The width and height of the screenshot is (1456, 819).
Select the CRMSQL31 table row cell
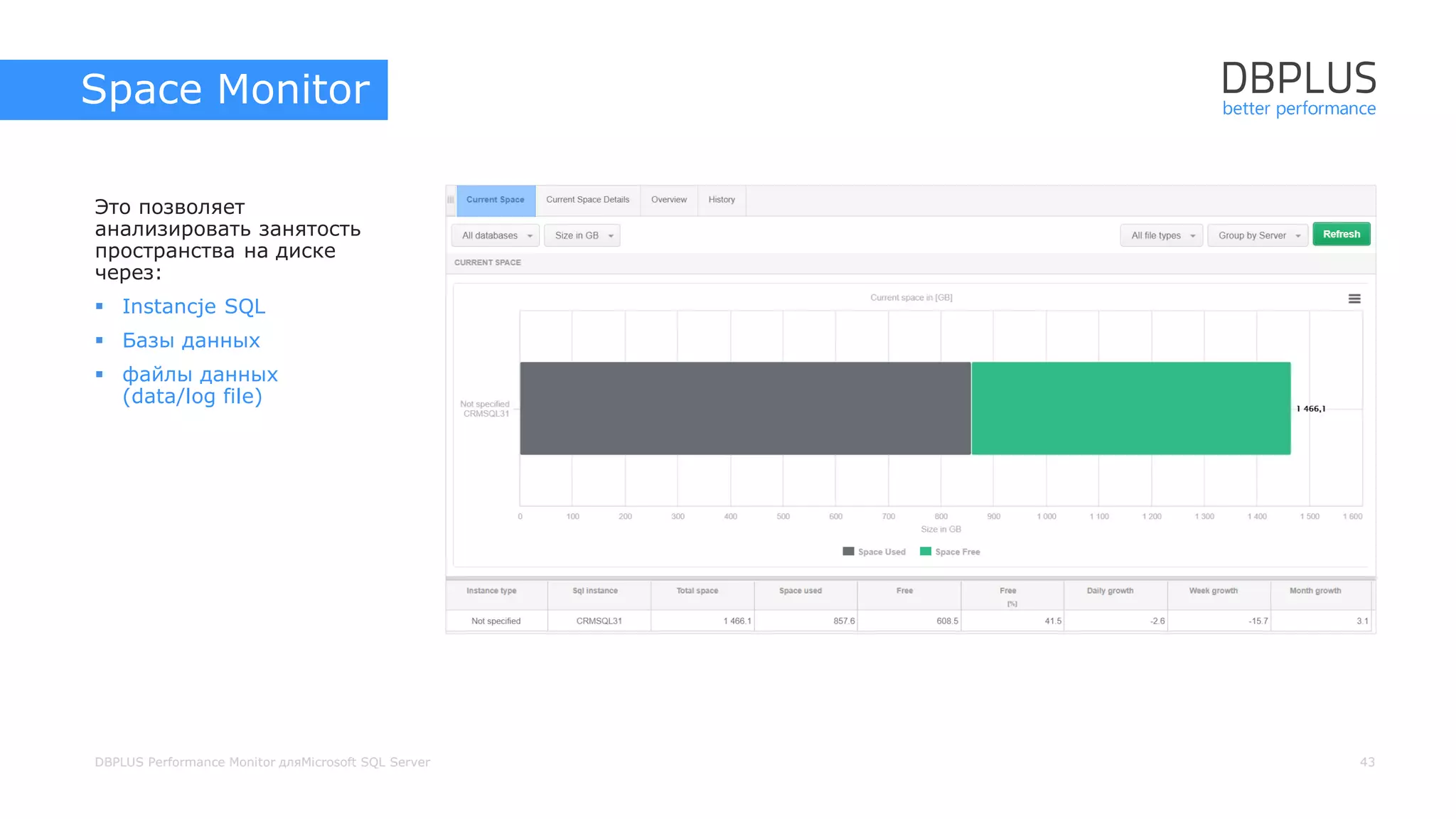[599, 621]
